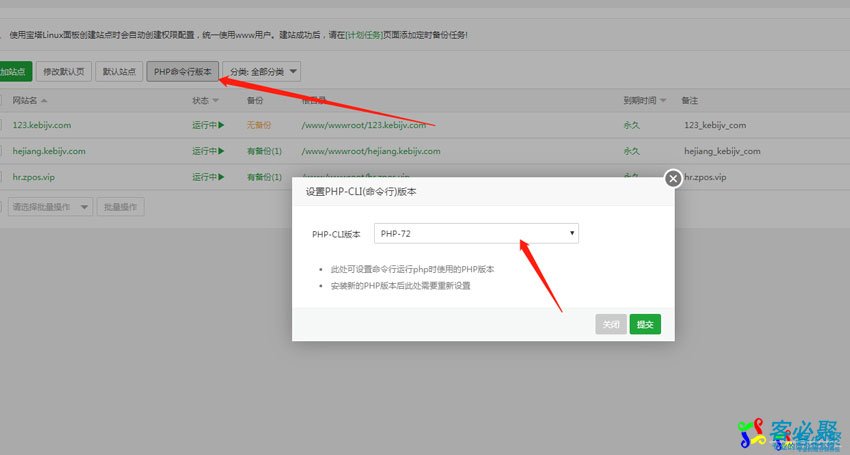Screen dimensions: 850x455
Task: Click the sort arrow beside 到期时间 header
Action: [x=664, y=101]
